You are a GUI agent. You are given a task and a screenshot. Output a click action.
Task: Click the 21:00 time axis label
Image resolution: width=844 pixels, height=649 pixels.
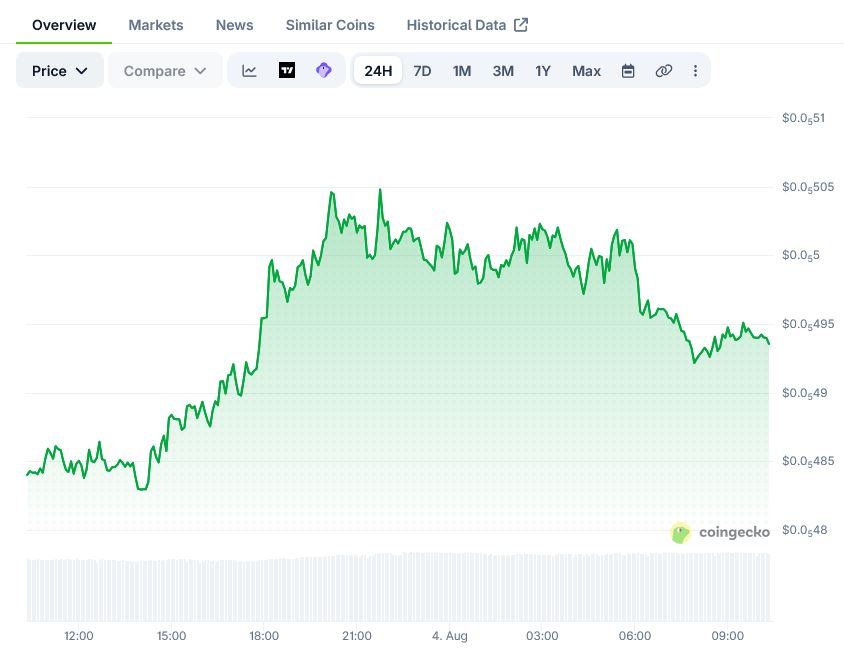tap(356, 636)
